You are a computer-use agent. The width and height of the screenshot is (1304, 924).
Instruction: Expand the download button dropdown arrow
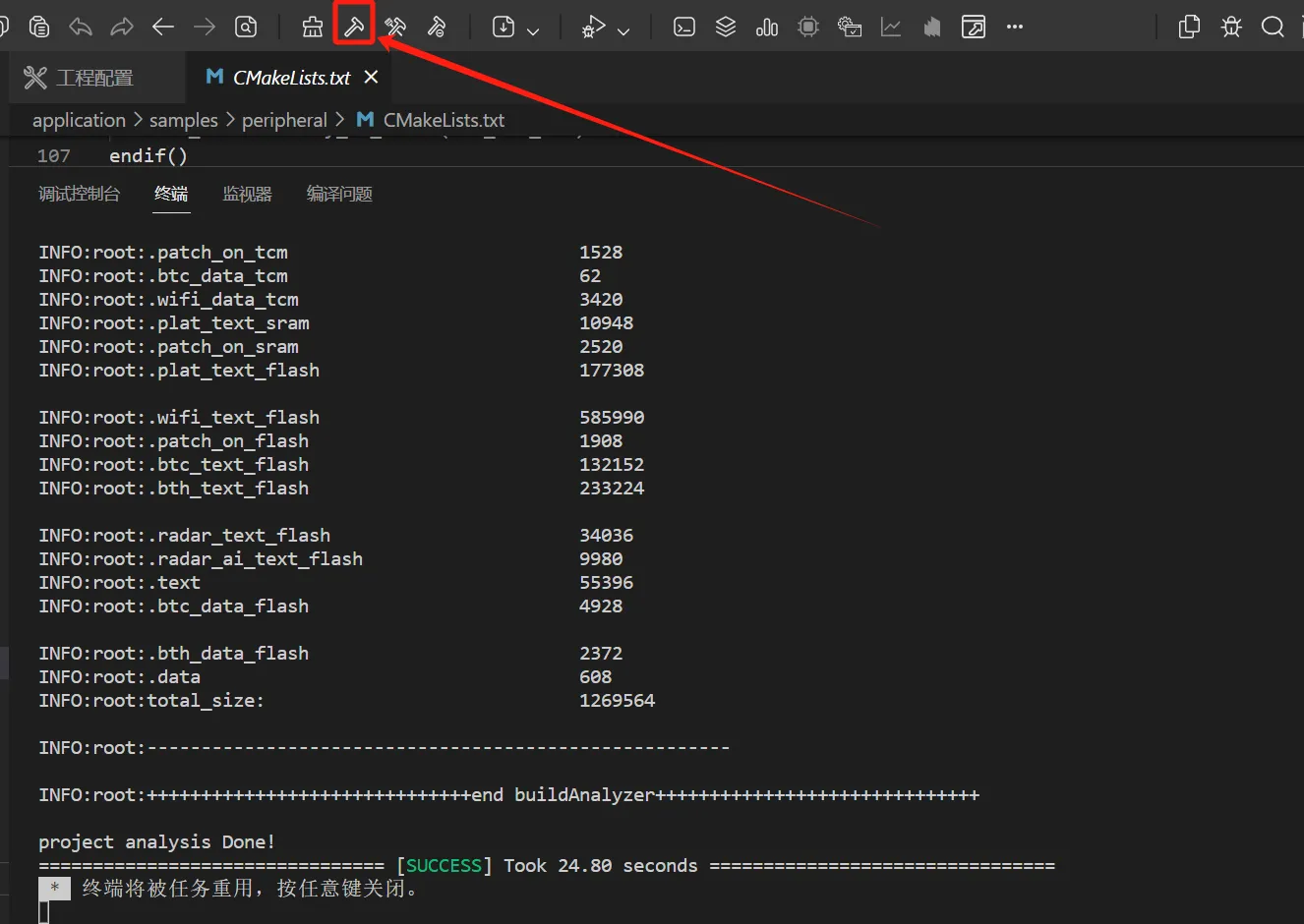tap(533, 31)
